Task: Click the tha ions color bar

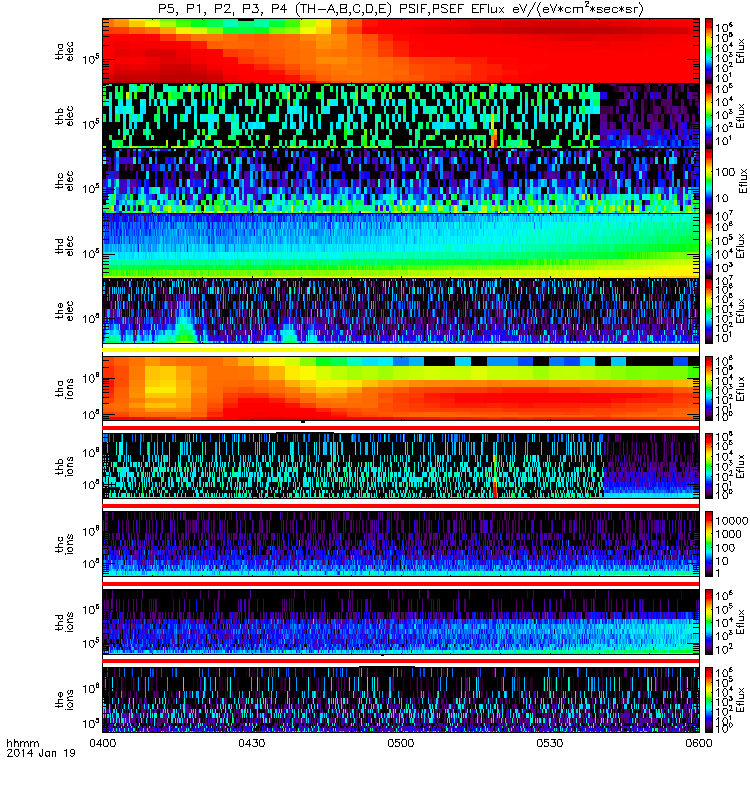Action: tap(709, 388)
